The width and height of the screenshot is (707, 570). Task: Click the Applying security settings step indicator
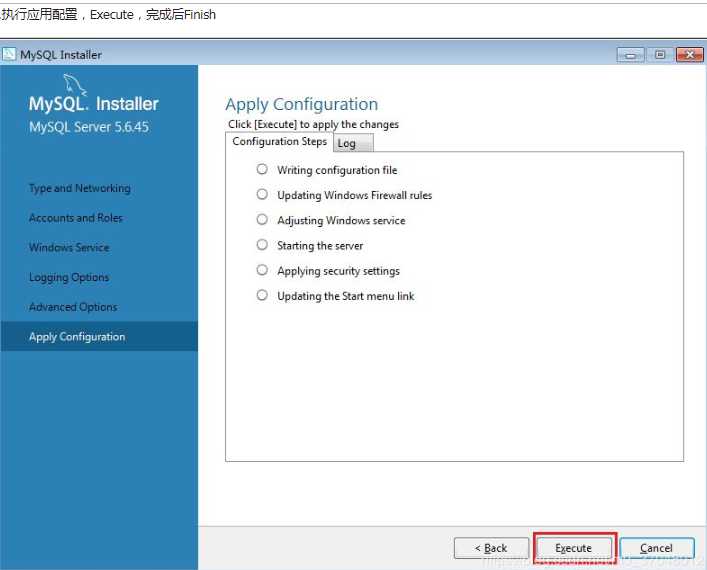262,270
